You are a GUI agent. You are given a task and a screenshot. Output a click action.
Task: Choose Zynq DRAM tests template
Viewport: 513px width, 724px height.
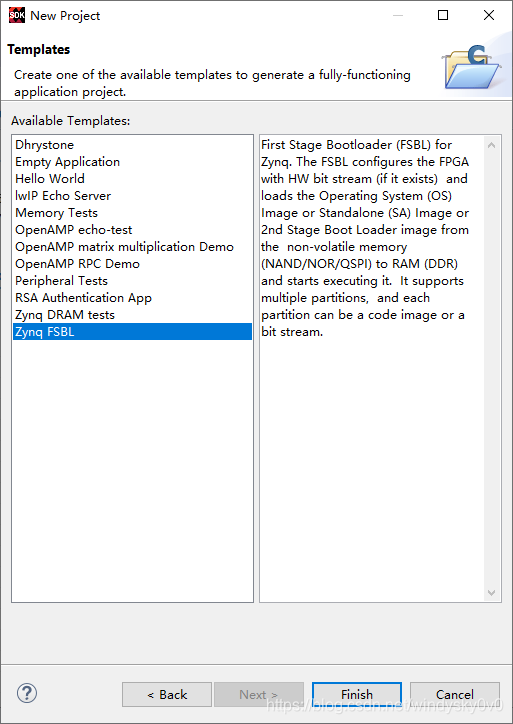[133, 315]
